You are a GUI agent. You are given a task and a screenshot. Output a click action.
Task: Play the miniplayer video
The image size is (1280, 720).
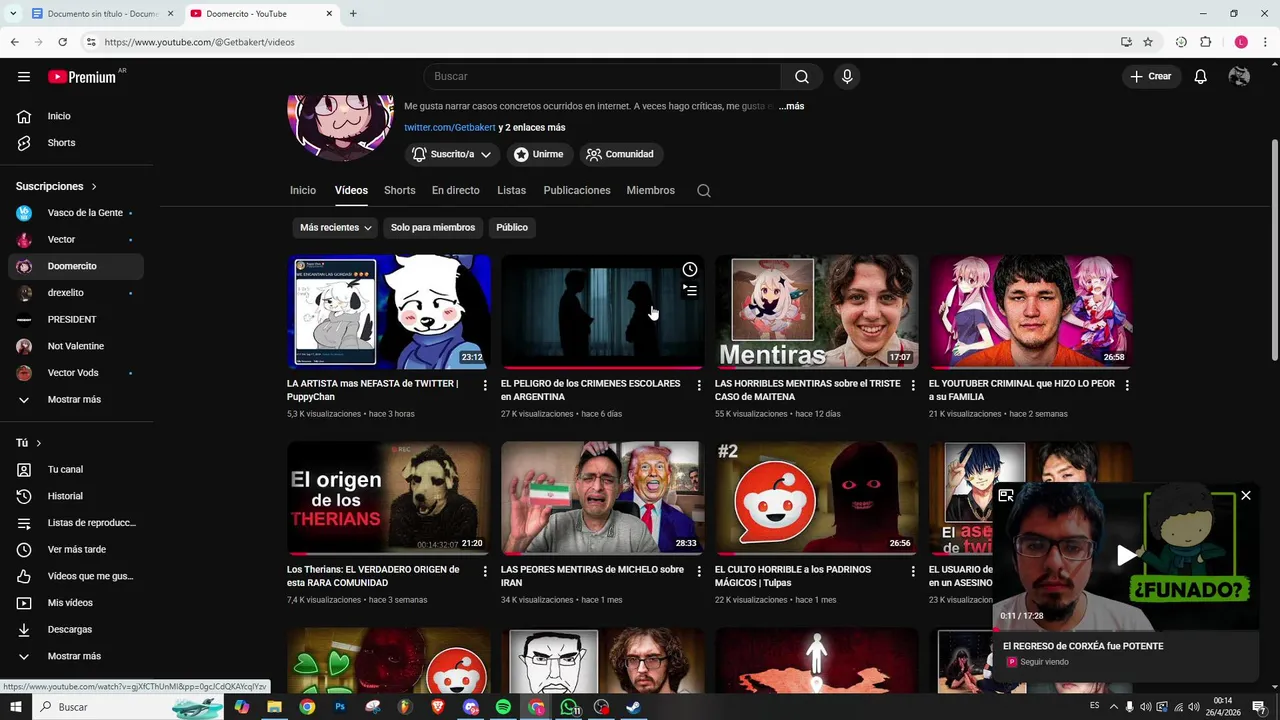[x=1126, y=556]
